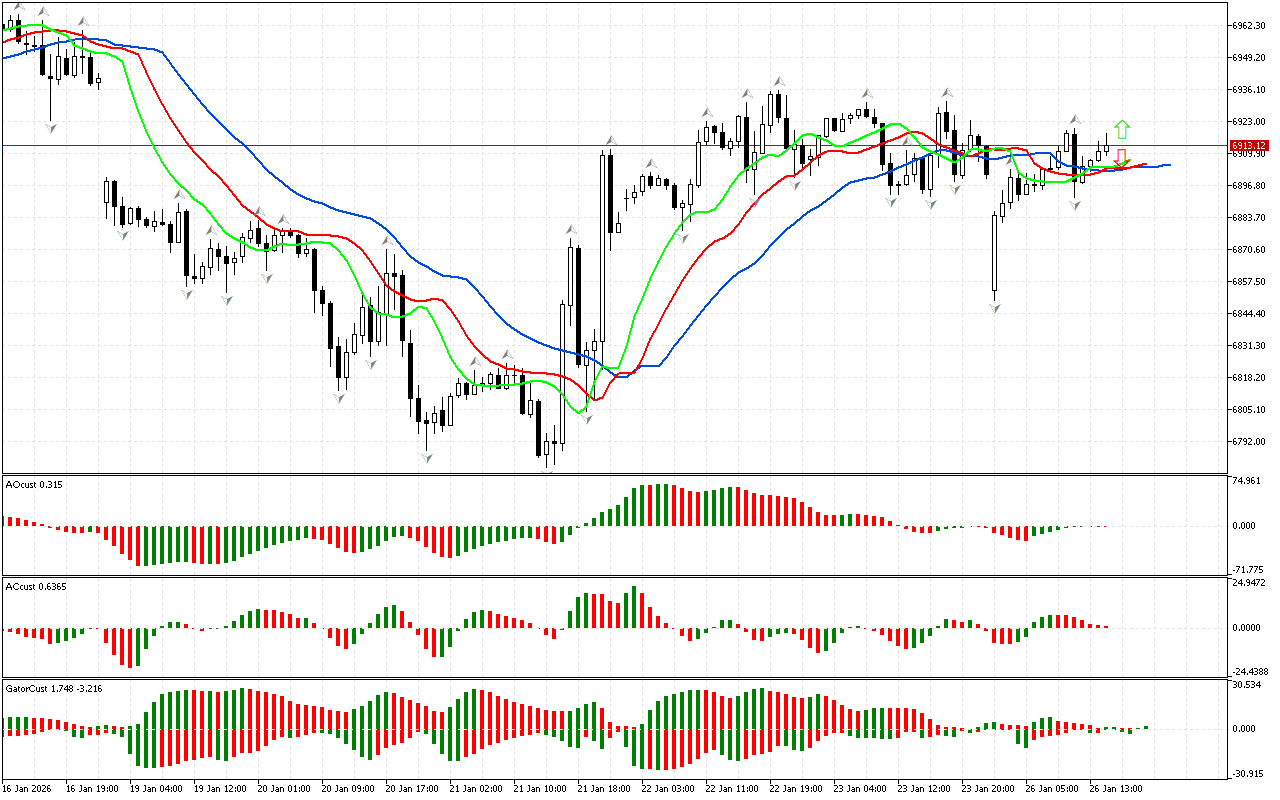The image size is (1280, 800).
Task: Click the 74.961 value on AO scale
Action: tap(1248, 481)
